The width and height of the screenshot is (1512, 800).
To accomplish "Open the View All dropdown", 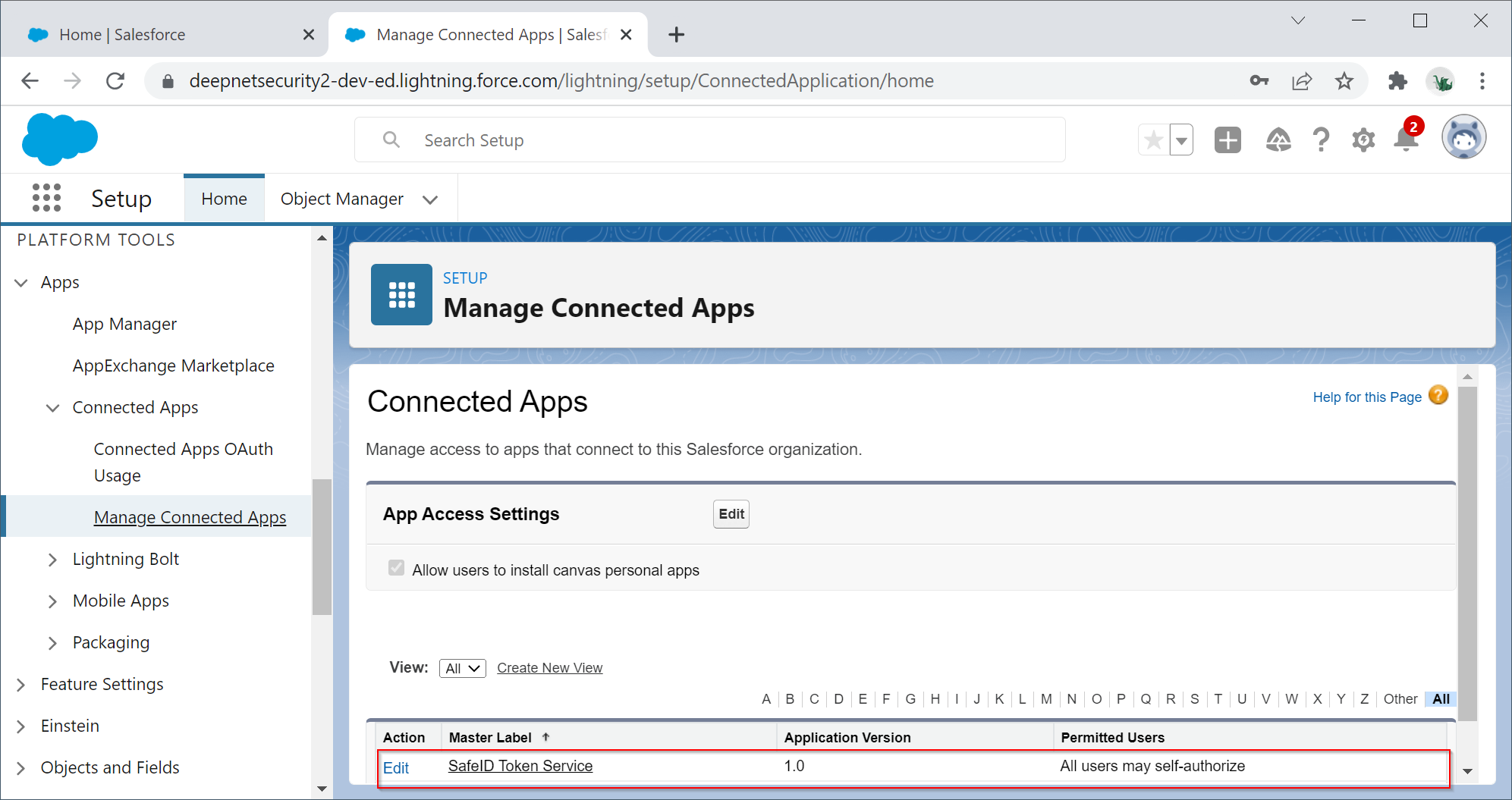I will pos(462,668).
